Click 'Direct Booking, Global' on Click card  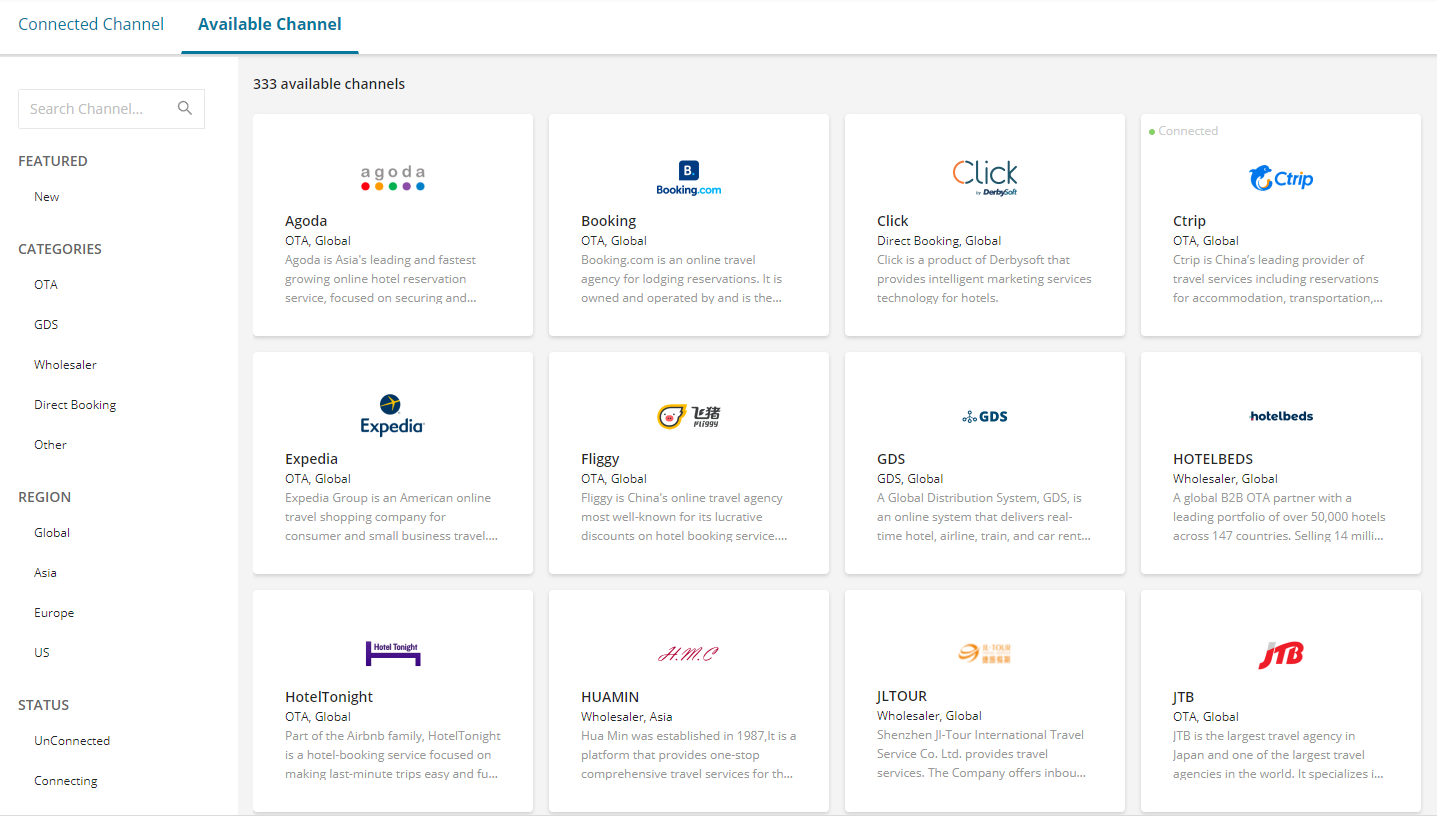tap(939, 241)
